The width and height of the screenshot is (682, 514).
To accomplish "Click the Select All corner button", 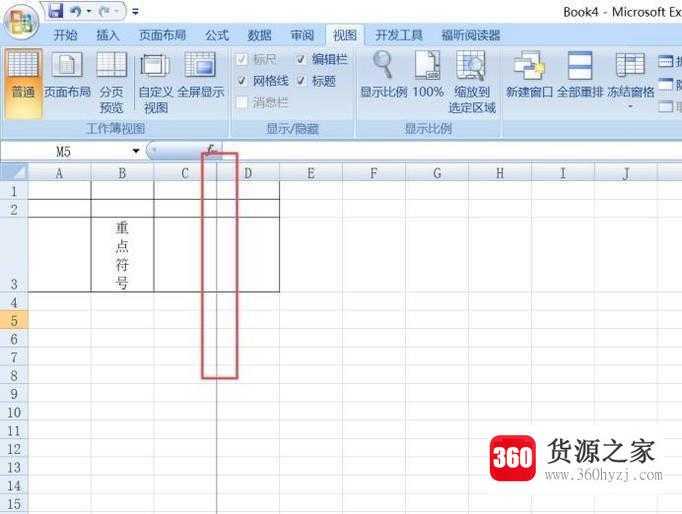I will click(x=14, y=173).
